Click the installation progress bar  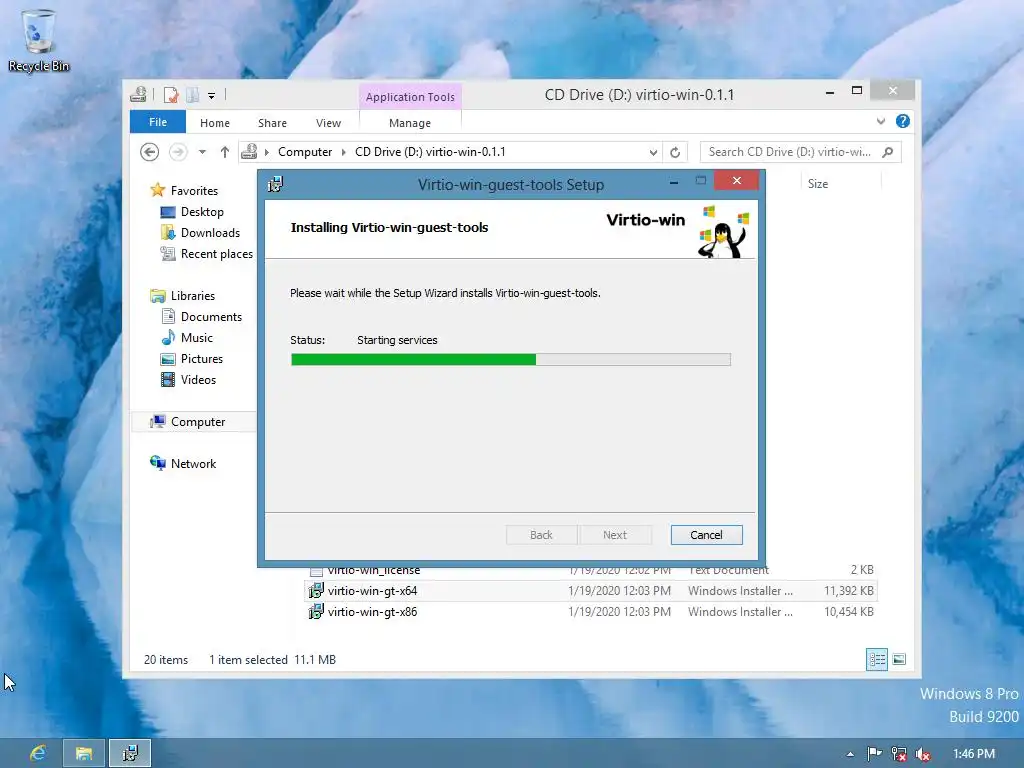[x=511, y=359]
